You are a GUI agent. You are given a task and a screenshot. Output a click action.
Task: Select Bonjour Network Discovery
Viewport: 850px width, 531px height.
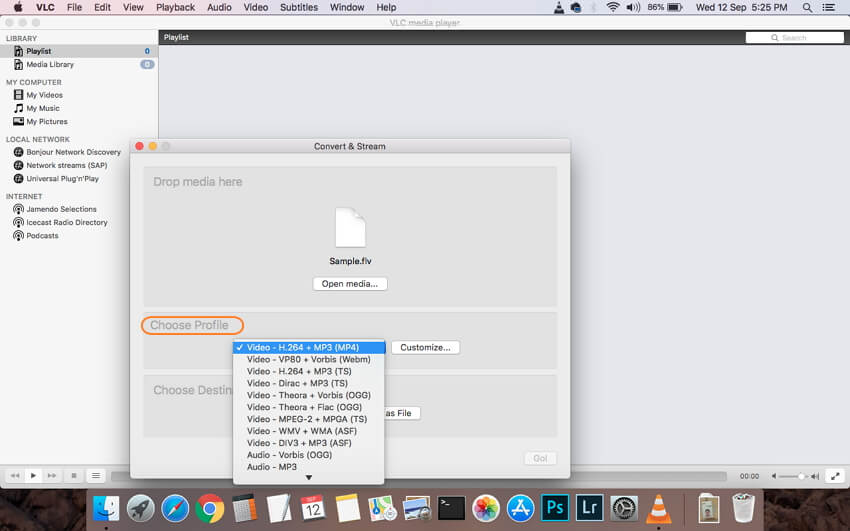[x=73, y=152]
